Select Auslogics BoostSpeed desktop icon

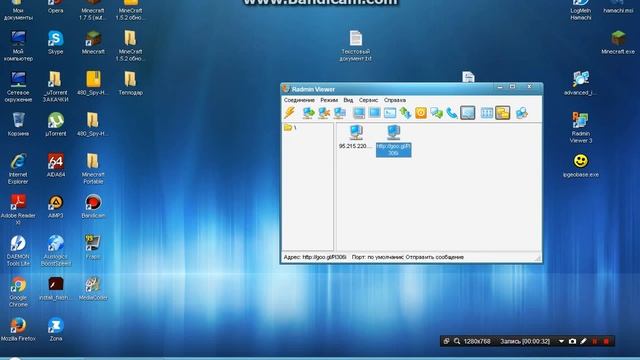[56, 251]
